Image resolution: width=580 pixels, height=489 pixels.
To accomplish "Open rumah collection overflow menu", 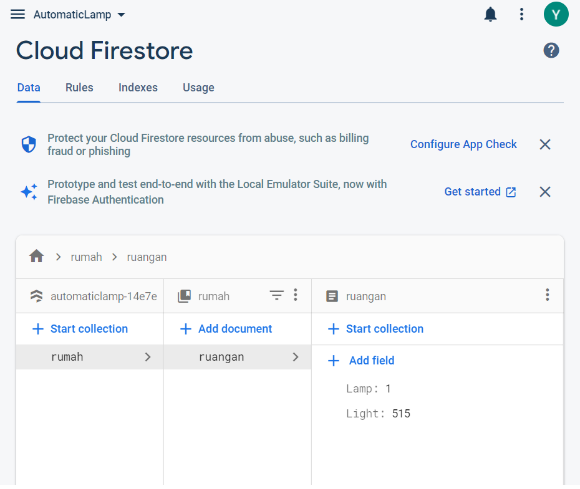I will click(x=295, y=295).
